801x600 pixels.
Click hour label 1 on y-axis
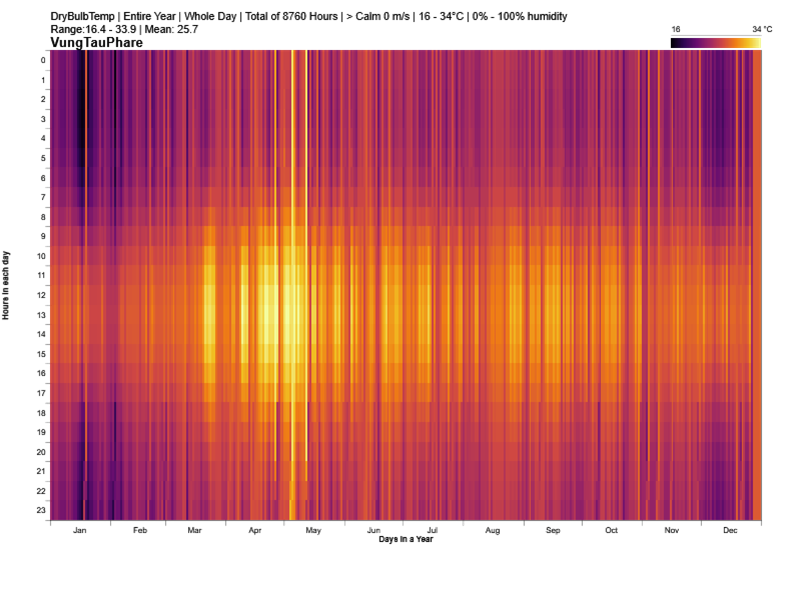(43, 80)
